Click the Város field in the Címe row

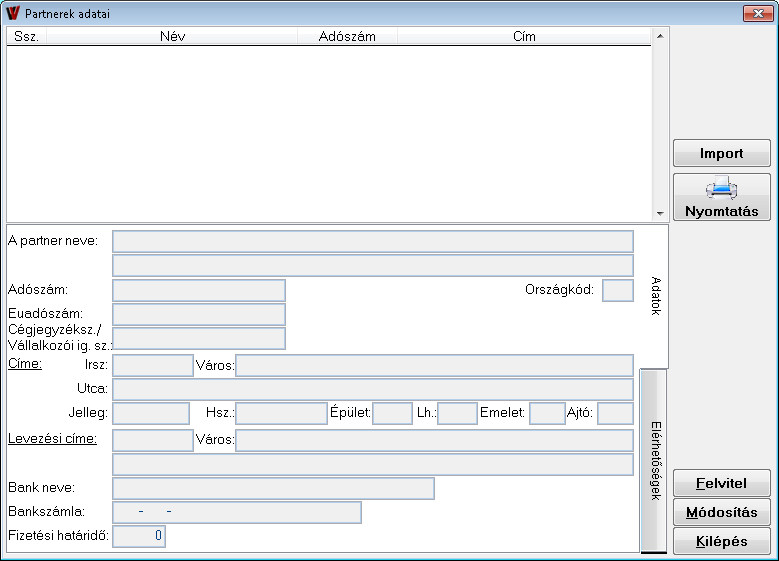[x=434, y=366]
